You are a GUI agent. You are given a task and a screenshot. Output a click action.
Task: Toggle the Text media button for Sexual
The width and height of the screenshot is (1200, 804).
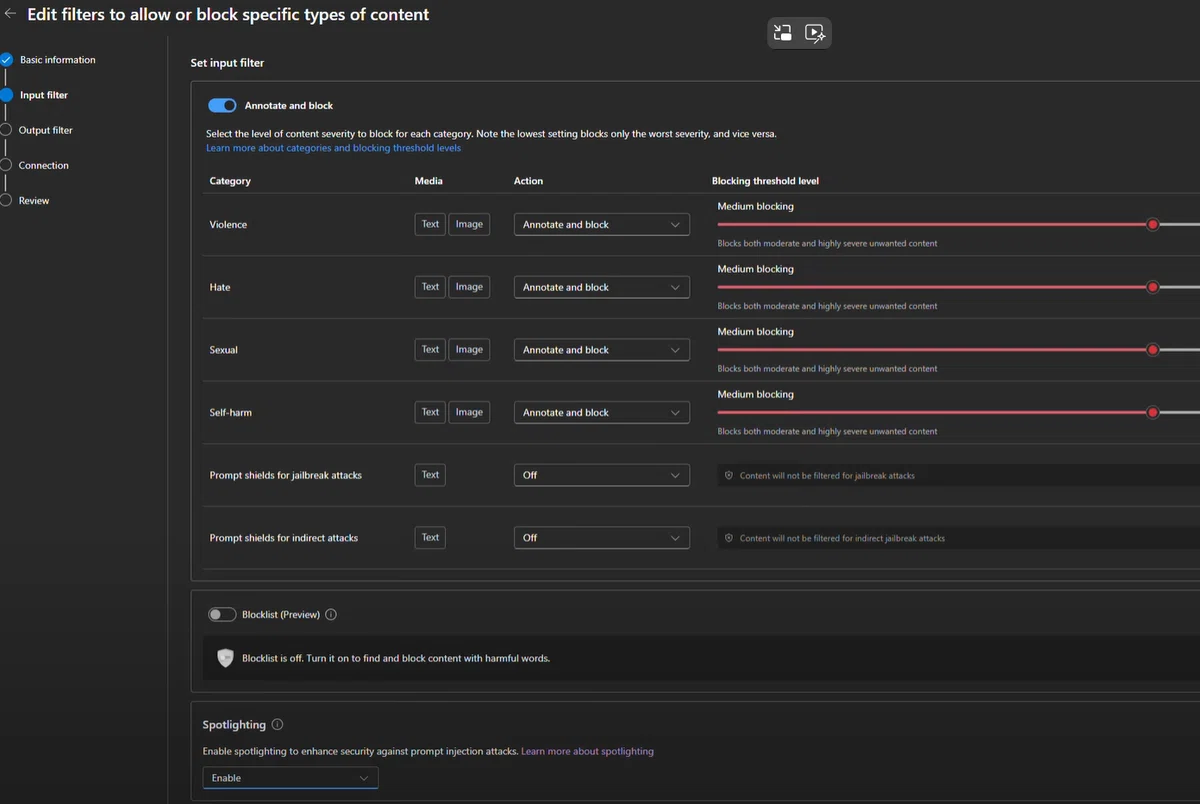[x=430, y=350]
